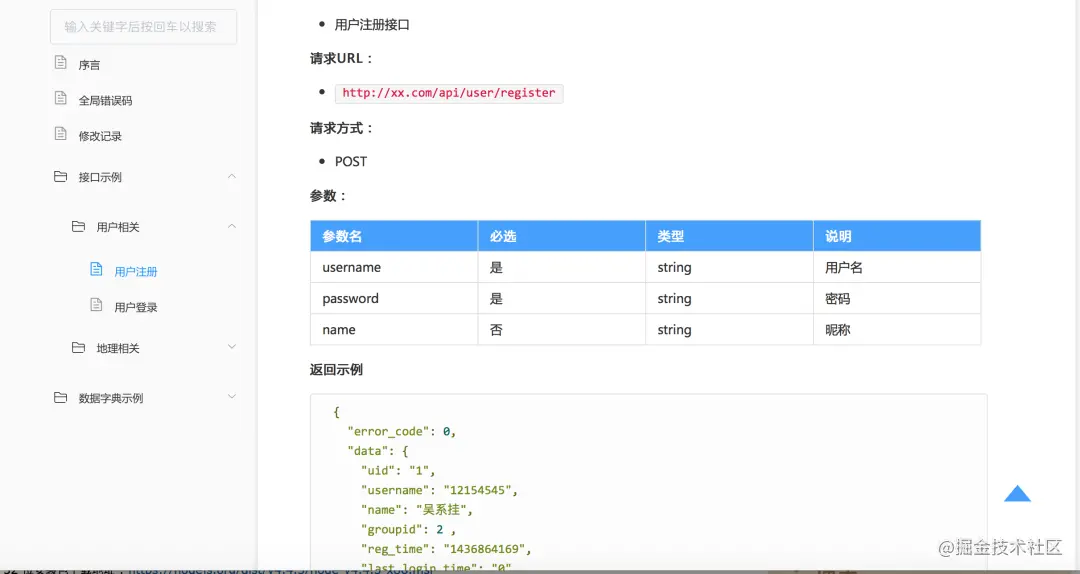1080x574 pixels.
Task: Click the "username": "12154545" JSON line
Action: pos(439,490)
